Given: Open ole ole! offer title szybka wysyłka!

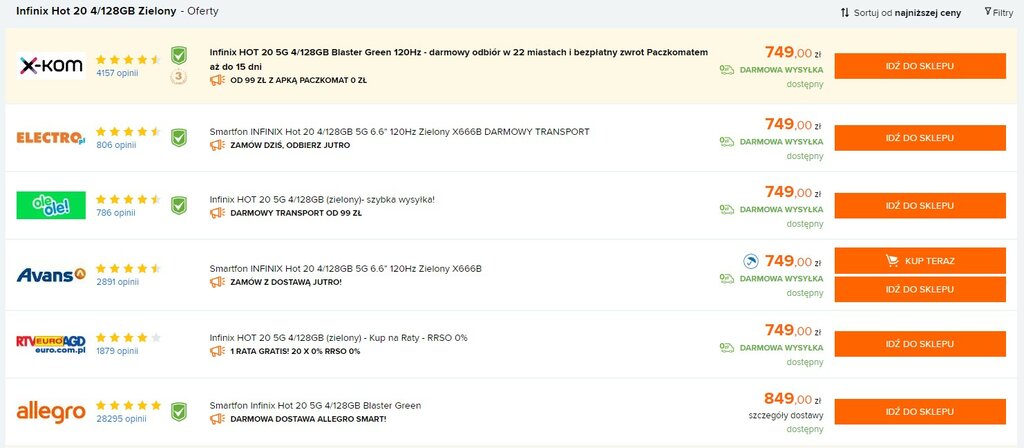Looking at the screenshot, I should coord(322,200).
